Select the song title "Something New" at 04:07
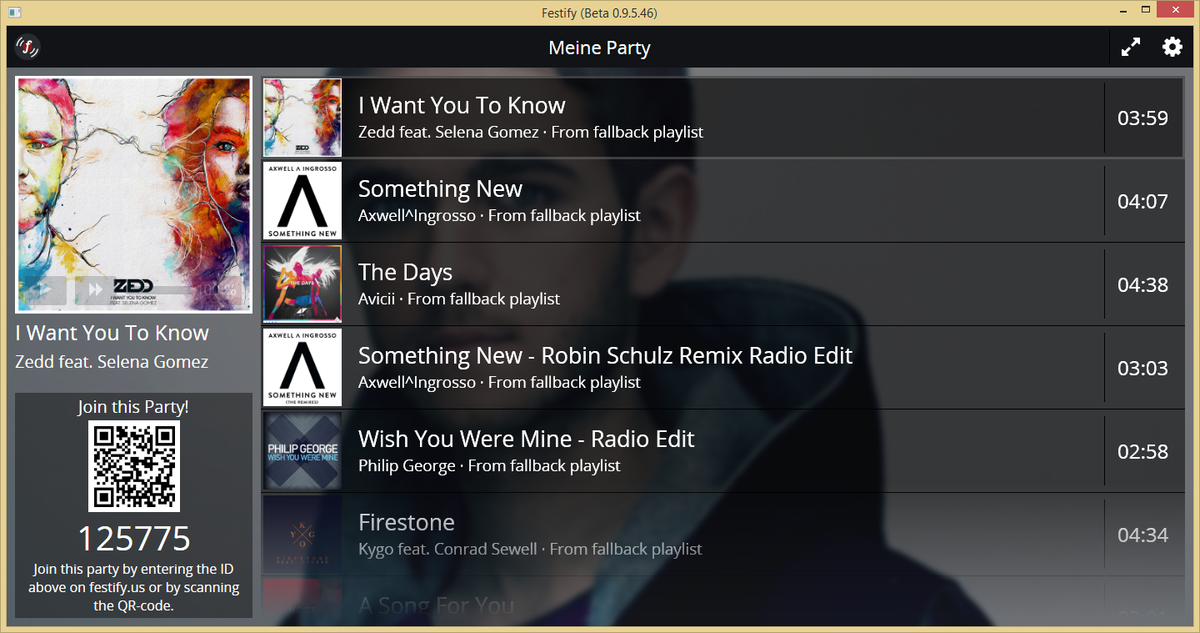The width and height of the screenshot is (1200, 633). tap(440, 189)
